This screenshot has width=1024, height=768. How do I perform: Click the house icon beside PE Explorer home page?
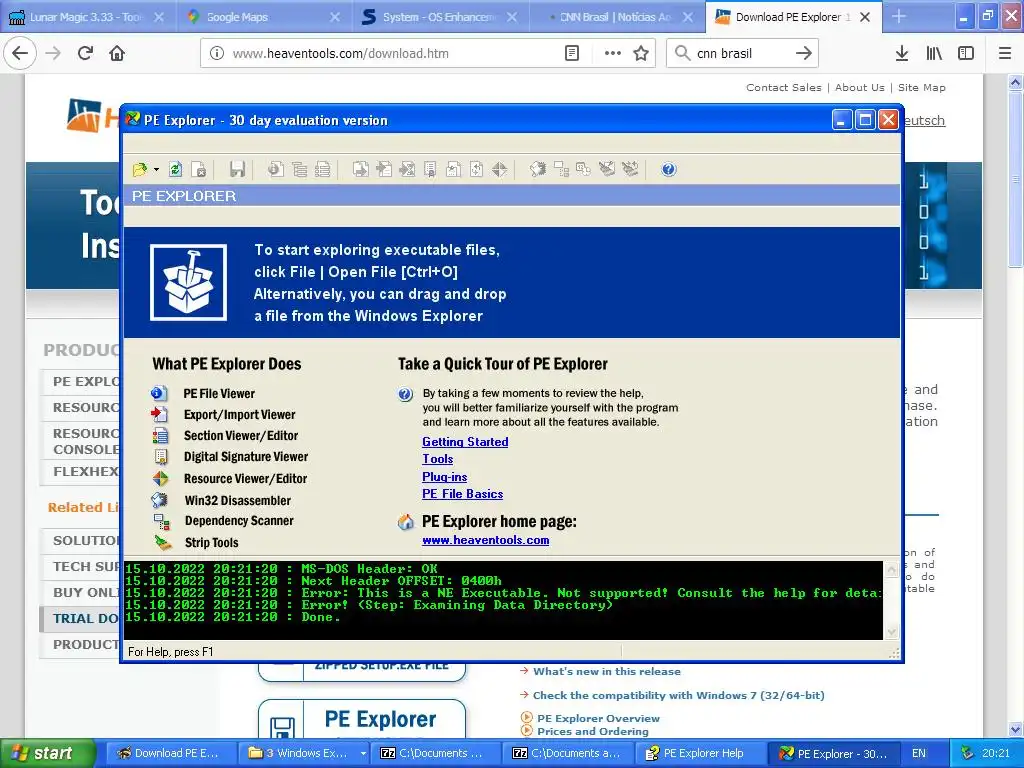406,522
